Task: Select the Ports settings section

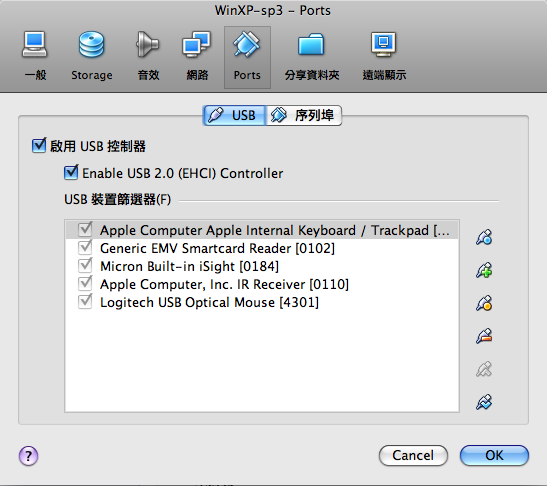Action: tap(247, 57)
